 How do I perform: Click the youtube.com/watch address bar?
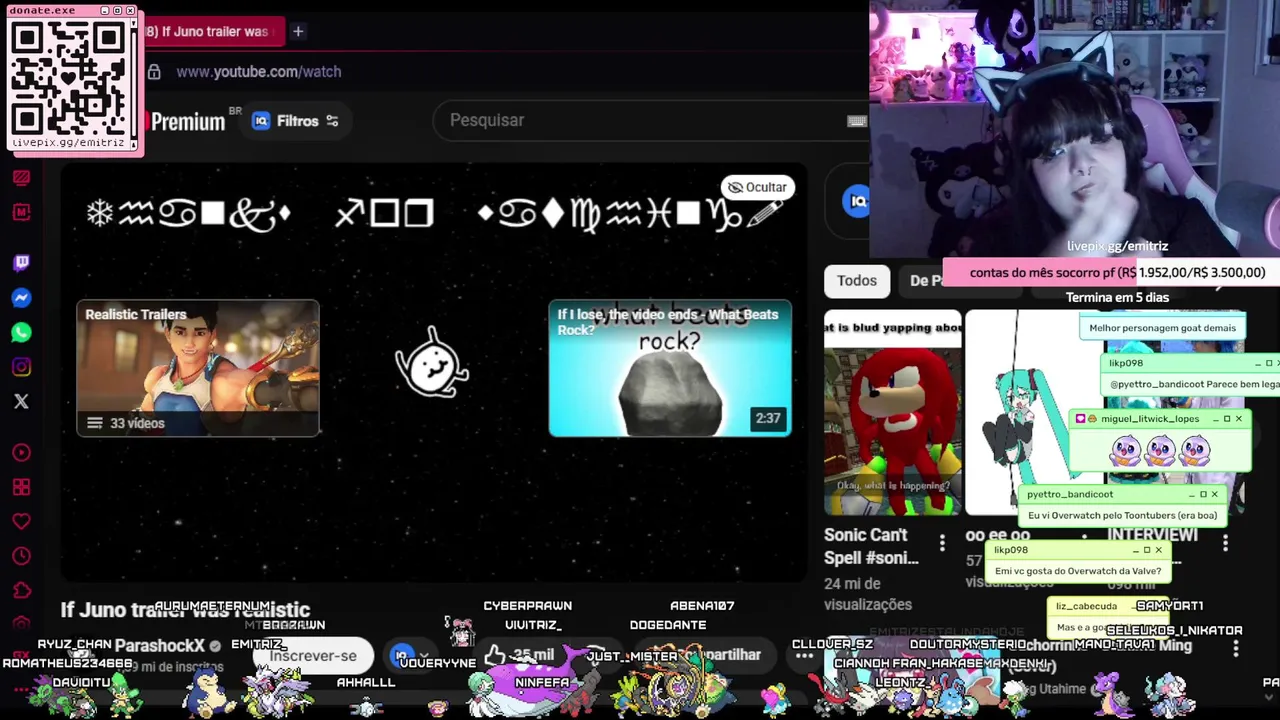[x=258, y=72]
